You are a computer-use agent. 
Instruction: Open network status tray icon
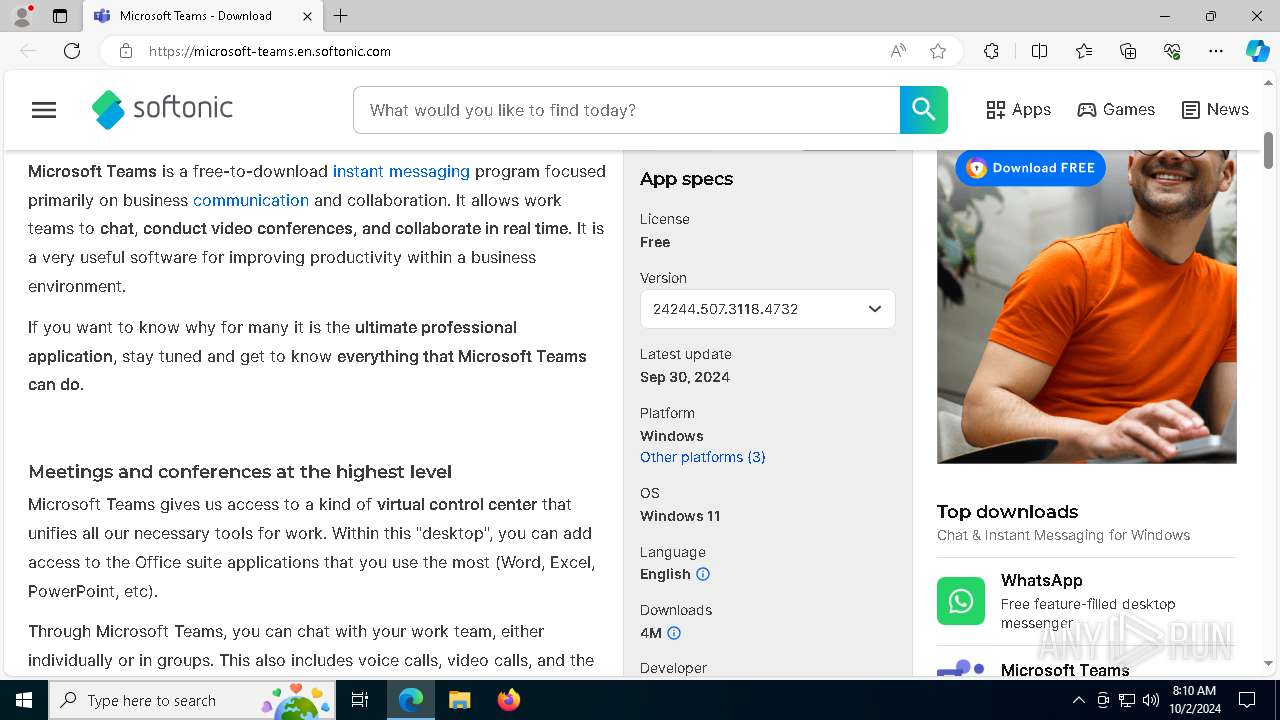click(x=1127, y=700)
